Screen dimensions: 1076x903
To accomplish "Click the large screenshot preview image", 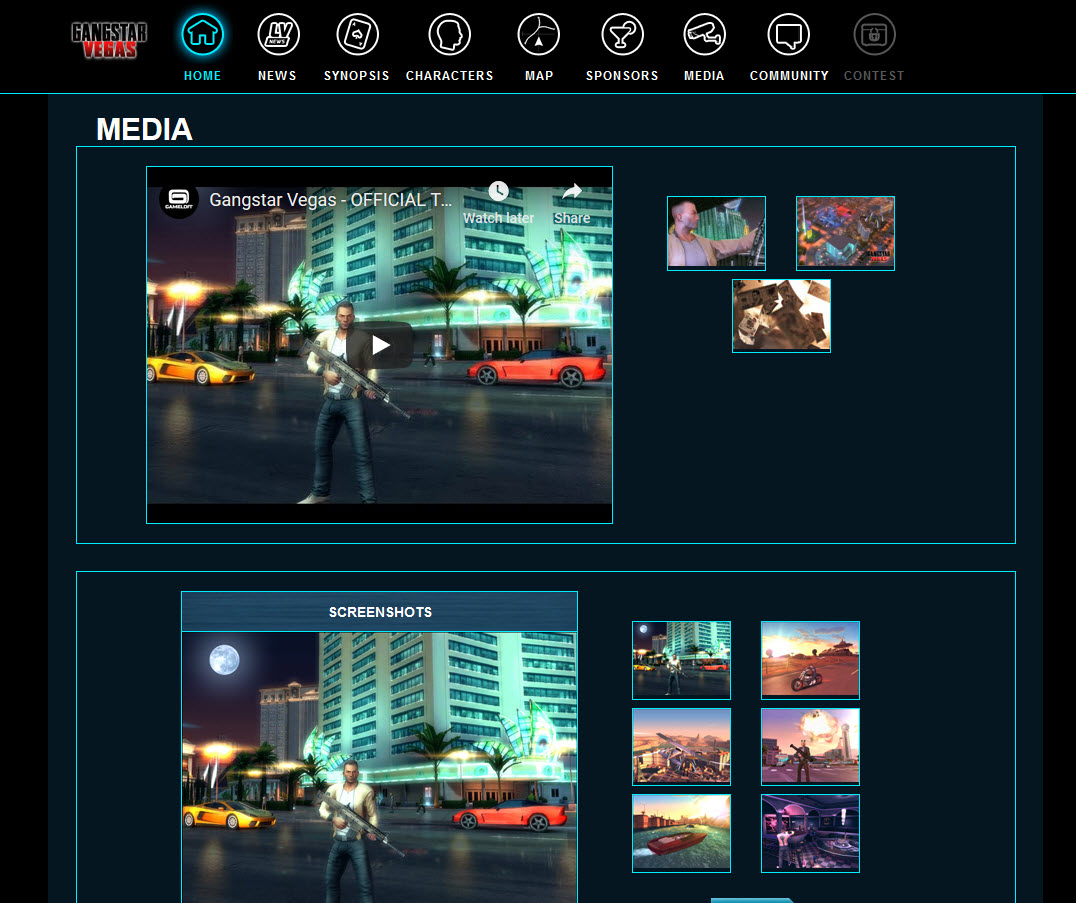I will 379,767.
